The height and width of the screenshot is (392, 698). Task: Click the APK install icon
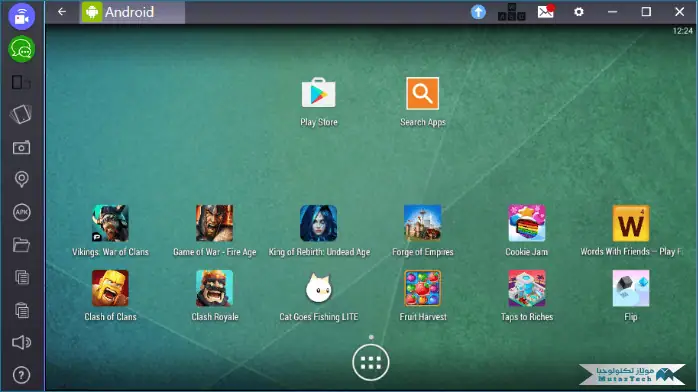pyautogui.click(x=21, y=212)
